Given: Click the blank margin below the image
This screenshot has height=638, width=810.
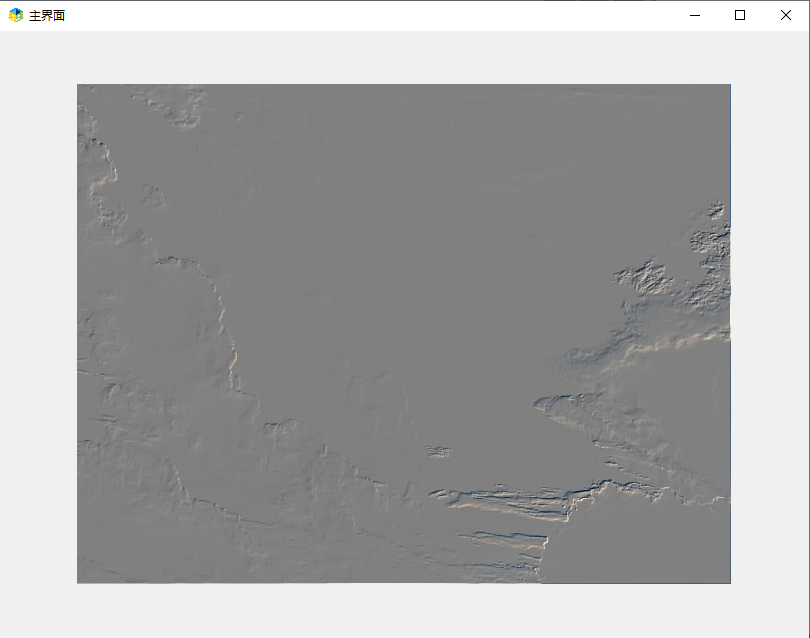Looking at the screenshot, I should coord(404,610).
